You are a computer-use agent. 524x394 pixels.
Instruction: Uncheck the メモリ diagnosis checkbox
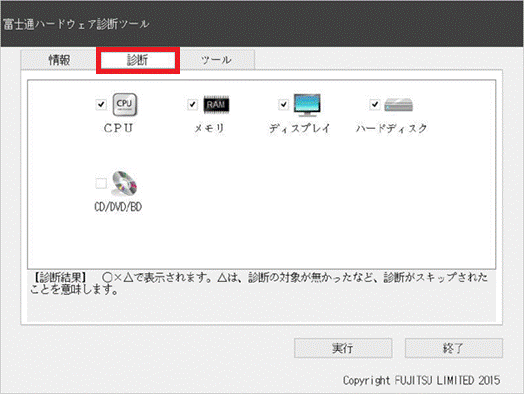coord(192,105)
